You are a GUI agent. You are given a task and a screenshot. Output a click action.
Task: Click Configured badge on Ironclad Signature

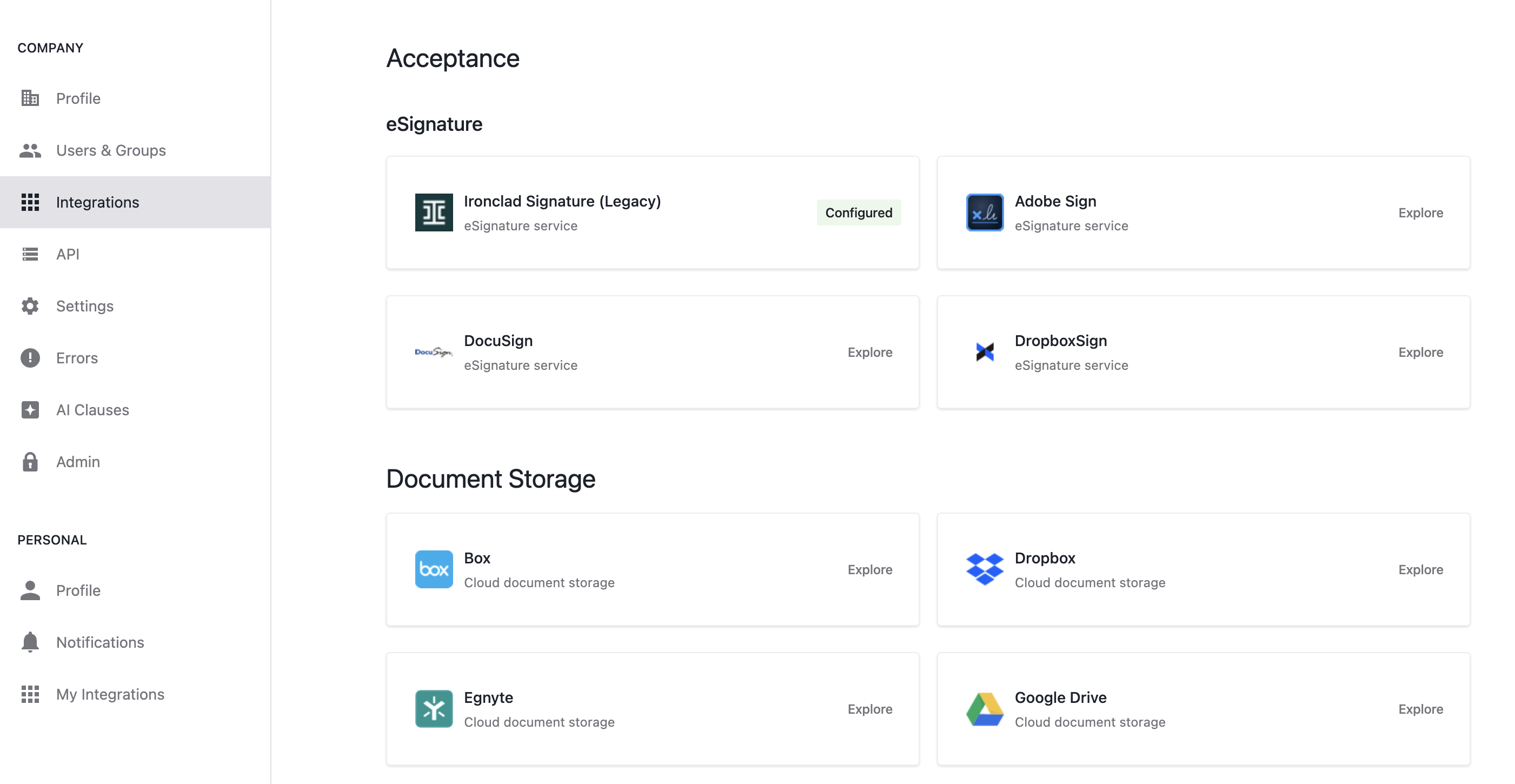point(859,212)
